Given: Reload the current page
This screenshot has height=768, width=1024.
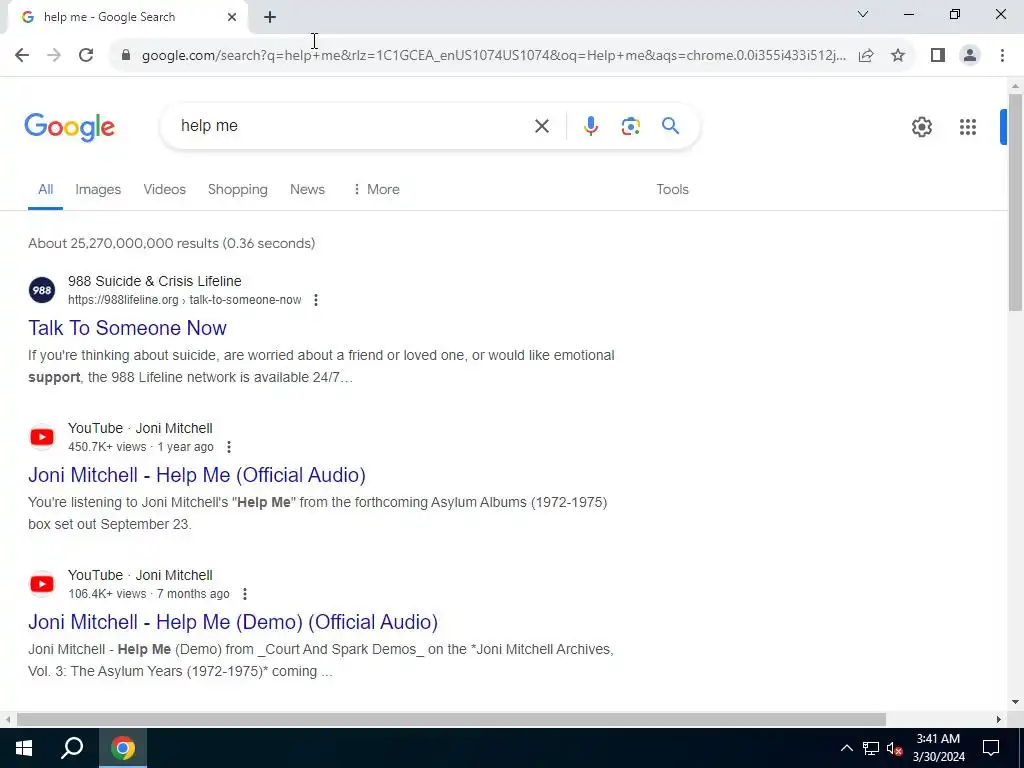Looking at the screenshot, I should click(x=86, y=56).
